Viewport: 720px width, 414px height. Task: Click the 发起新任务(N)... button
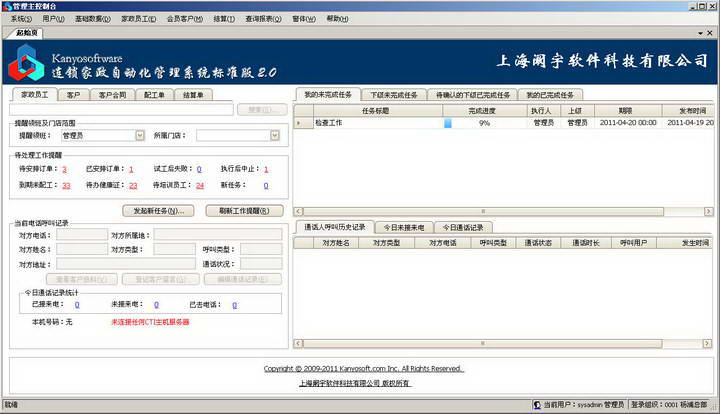click(x=158, y=211)
